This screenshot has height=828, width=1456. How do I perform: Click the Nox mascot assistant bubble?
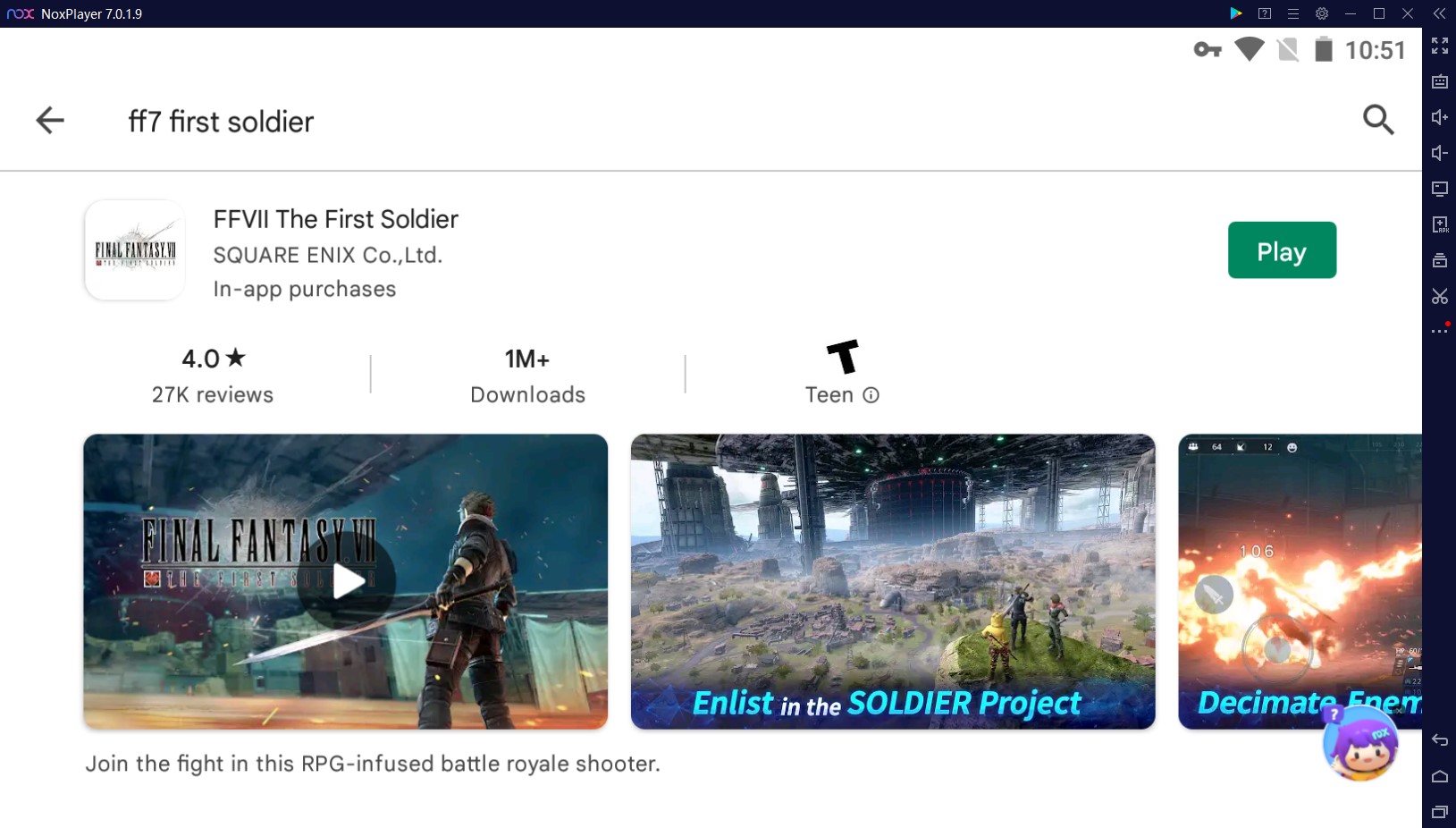pyautogui.click(x=1360, y=742)
